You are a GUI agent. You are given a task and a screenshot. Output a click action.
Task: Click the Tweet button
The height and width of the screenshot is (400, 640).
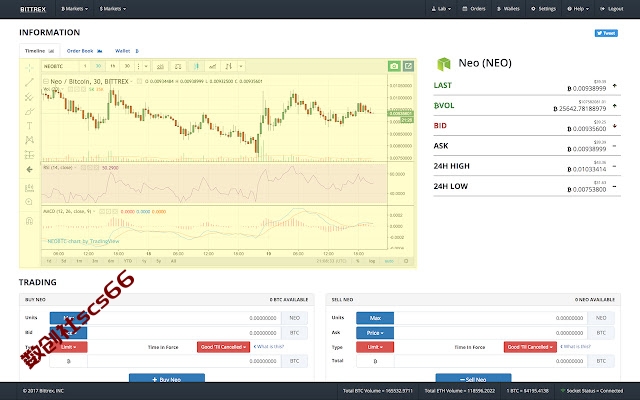[606, 33]
